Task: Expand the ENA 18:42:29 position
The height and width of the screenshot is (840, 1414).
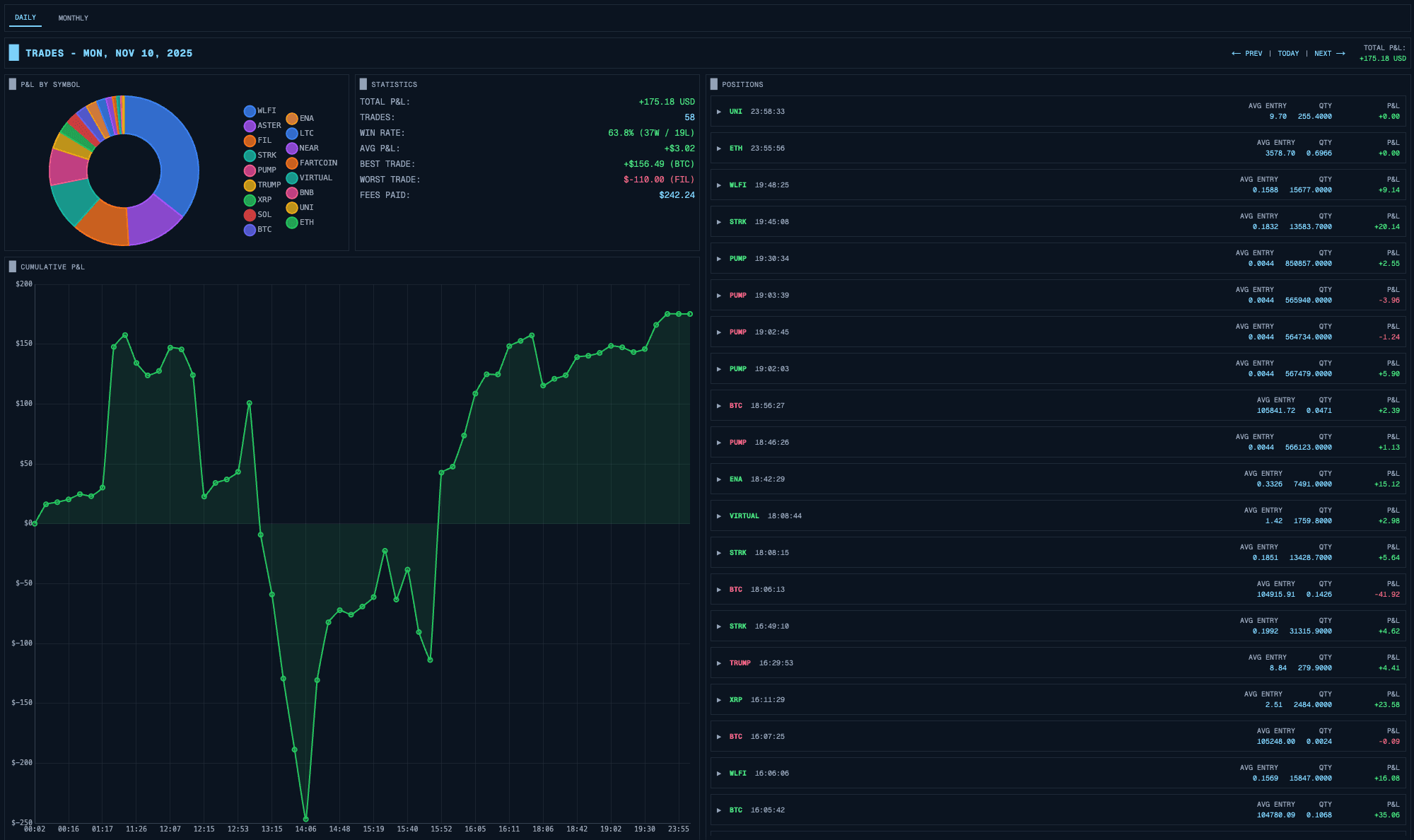Action: [719, 479]
